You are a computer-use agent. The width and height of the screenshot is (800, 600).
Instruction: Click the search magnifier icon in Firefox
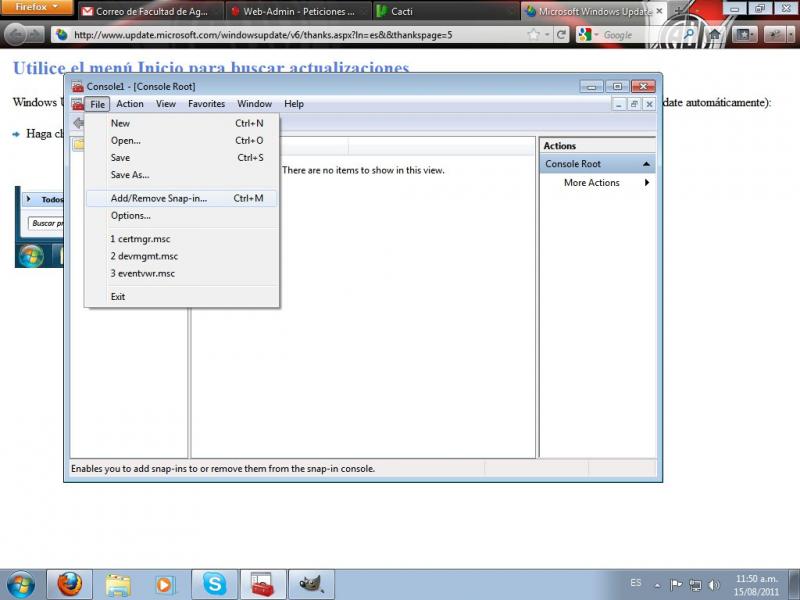click(x=689, y=35)
